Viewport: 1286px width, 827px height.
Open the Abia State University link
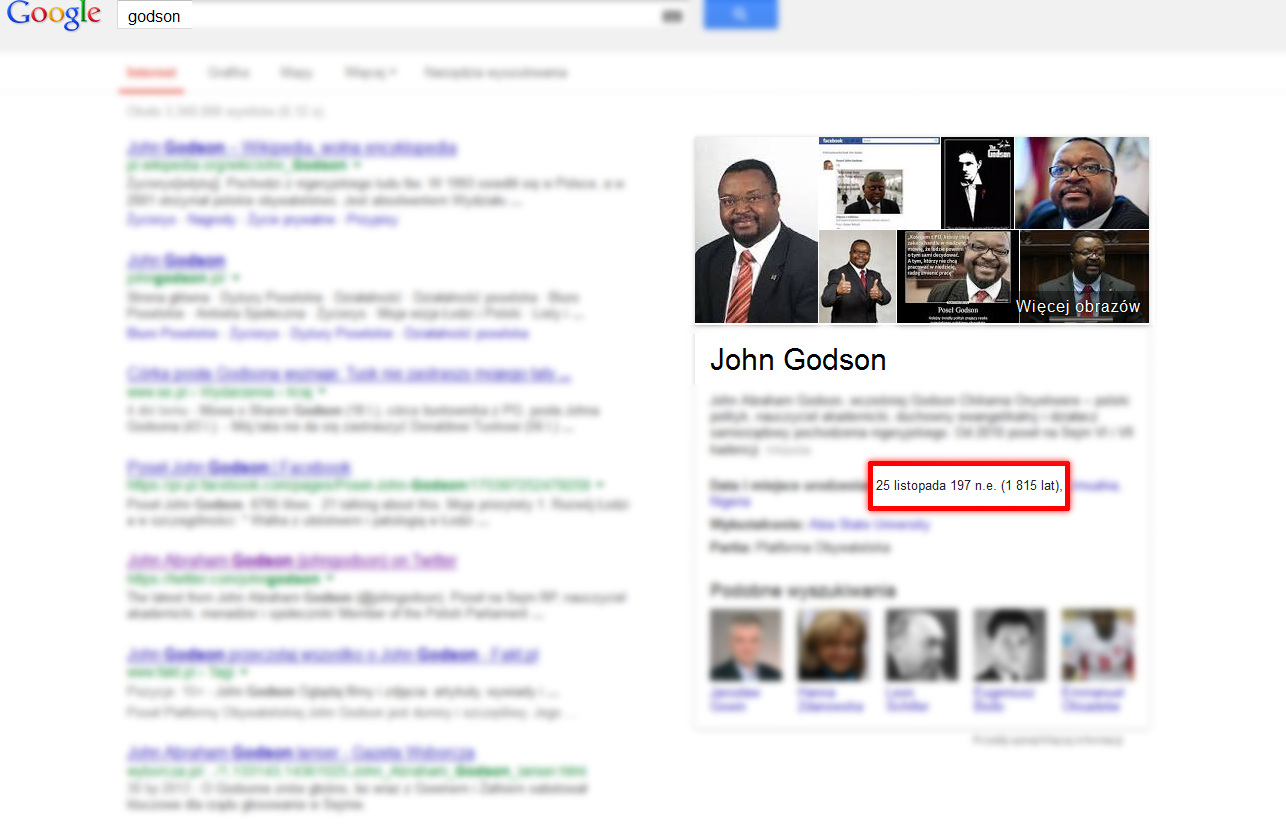[869, 524]
